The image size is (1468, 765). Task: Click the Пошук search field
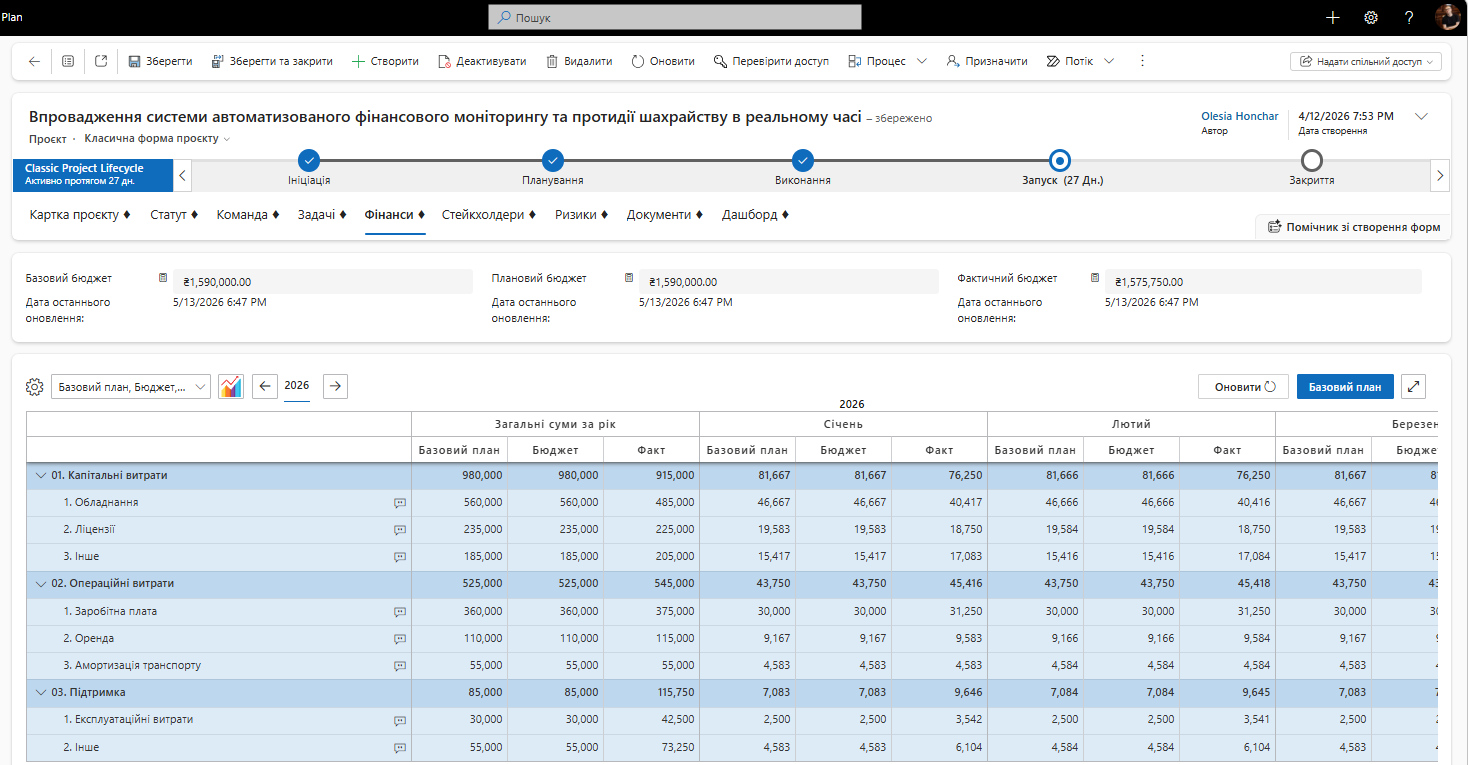[x=675, y=17]
